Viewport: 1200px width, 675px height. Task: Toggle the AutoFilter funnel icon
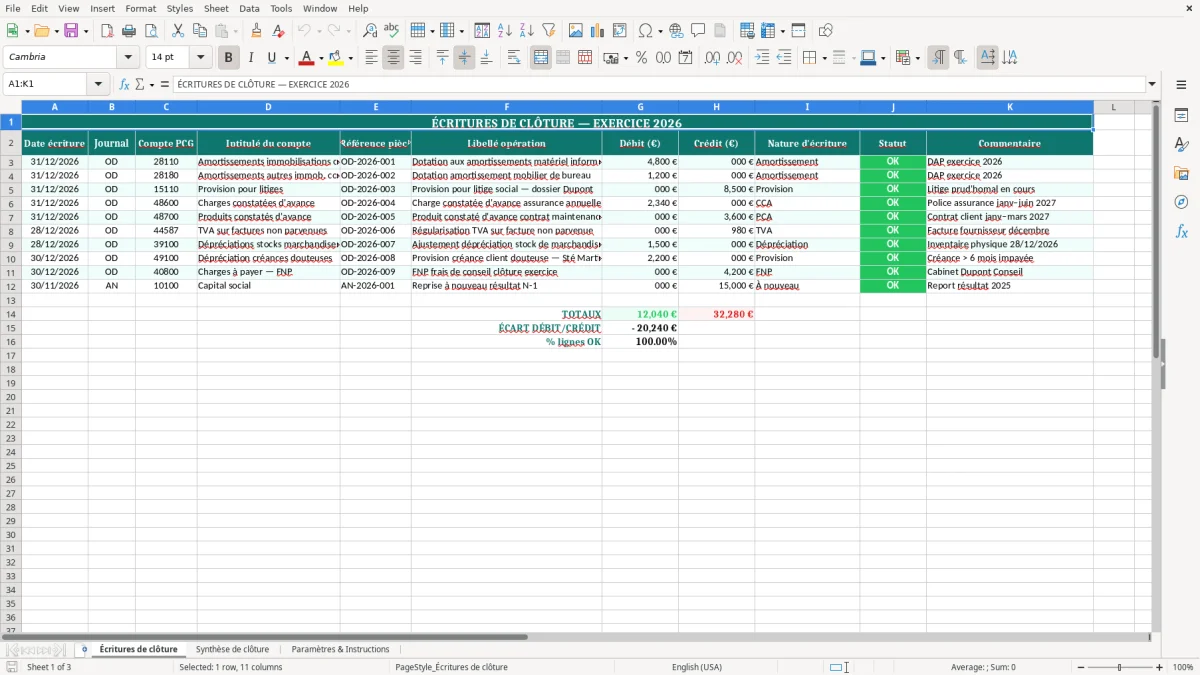click(x=549, y=31)
